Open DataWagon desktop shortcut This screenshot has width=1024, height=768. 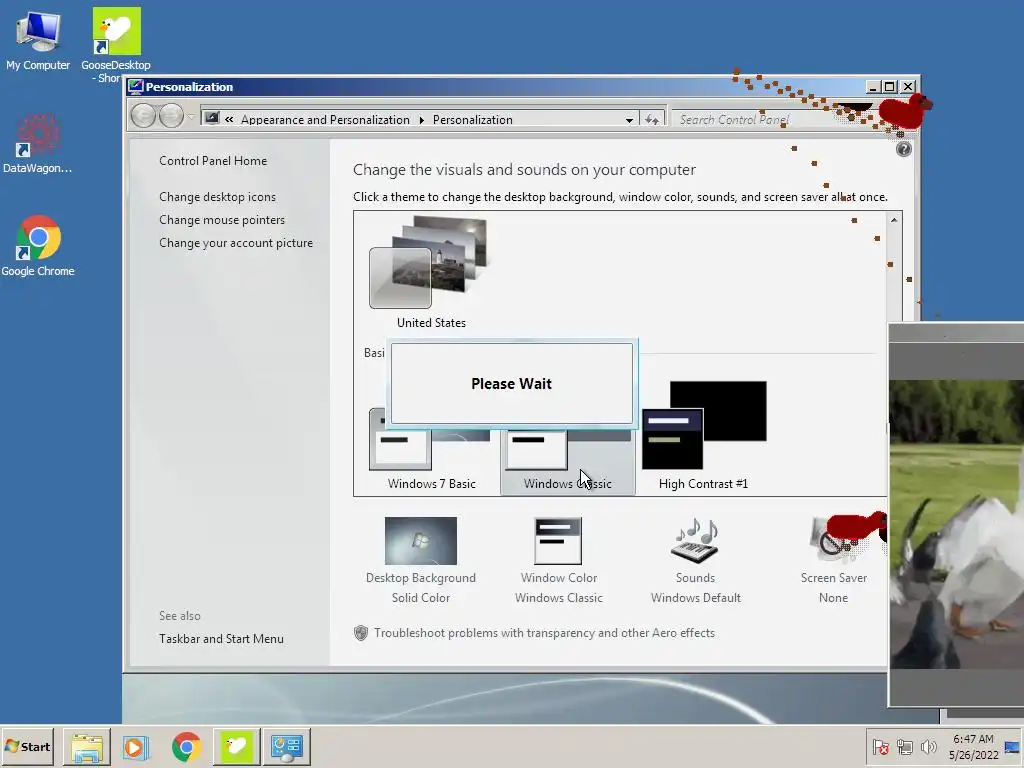37,144
